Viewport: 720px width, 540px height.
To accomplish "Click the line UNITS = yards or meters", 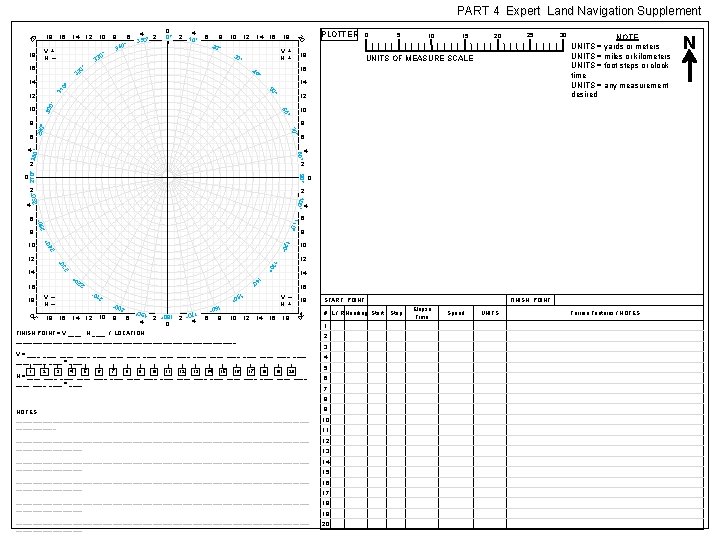I will coord(615,46).
